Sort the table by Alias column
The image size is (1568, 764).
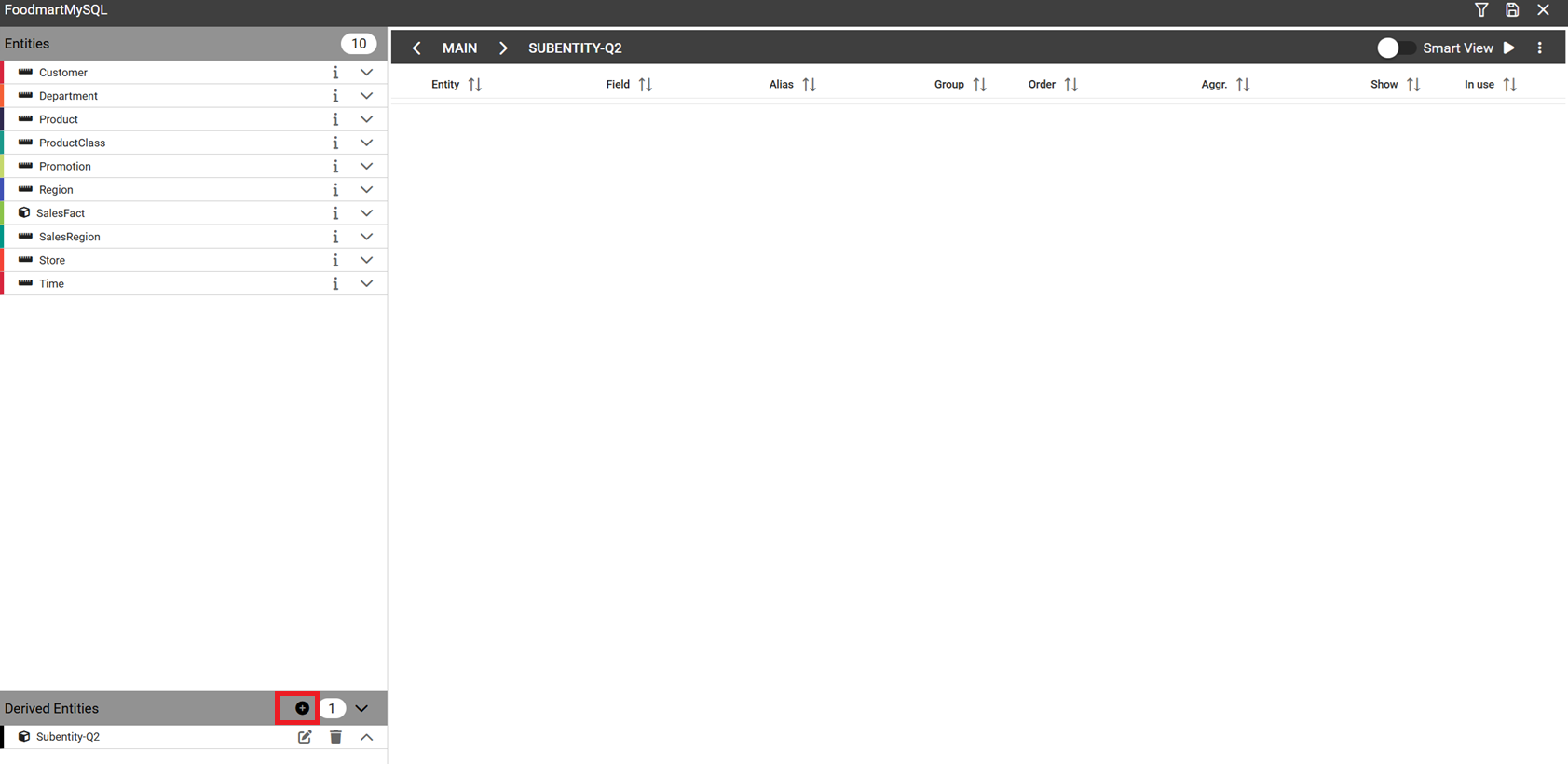[810, 85]
